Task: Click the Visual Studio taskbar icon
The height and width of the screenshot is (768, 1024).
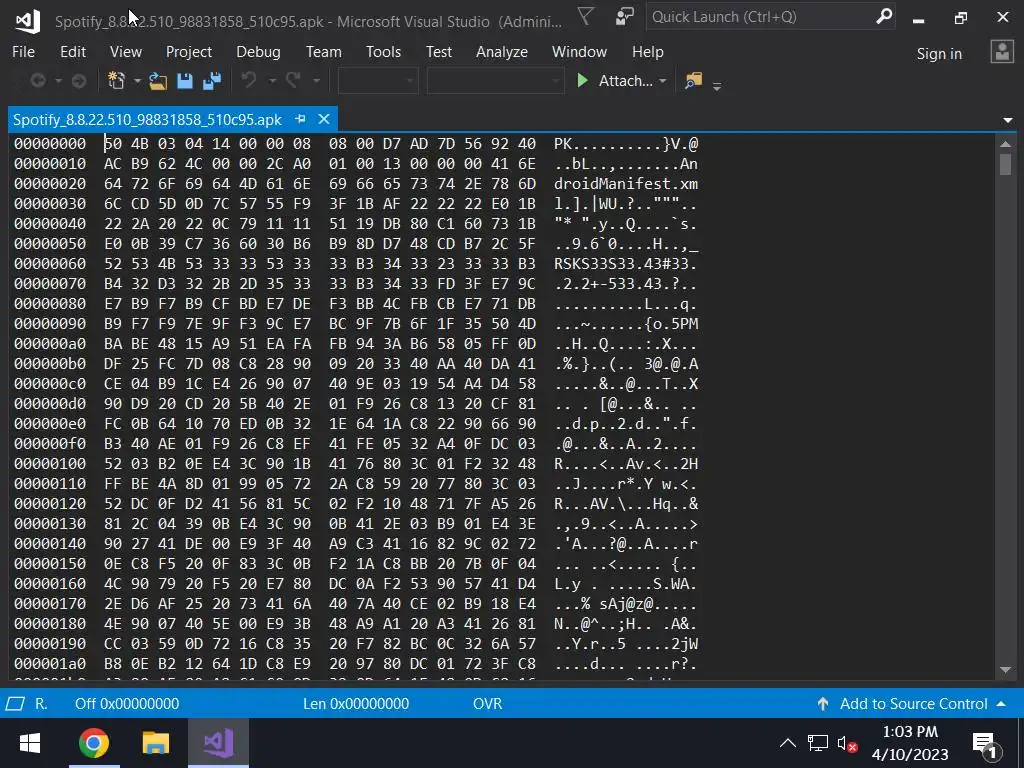Action: tap(218, 743)
